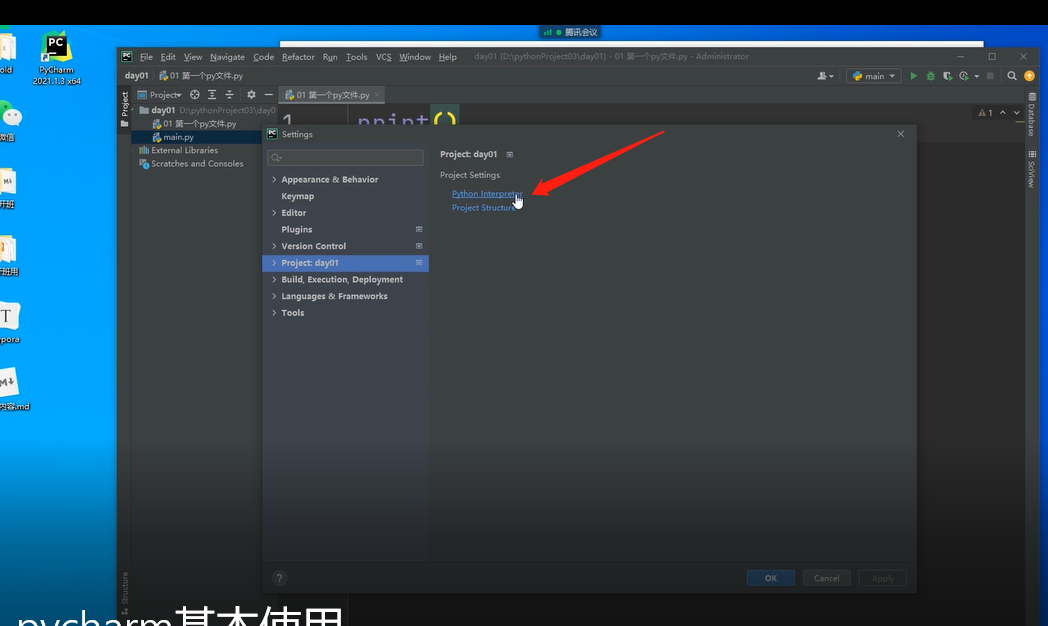Open the dropdown arrow next to profiler icon
Viewport: 1048px width, 626px height.
coord(976,76)
